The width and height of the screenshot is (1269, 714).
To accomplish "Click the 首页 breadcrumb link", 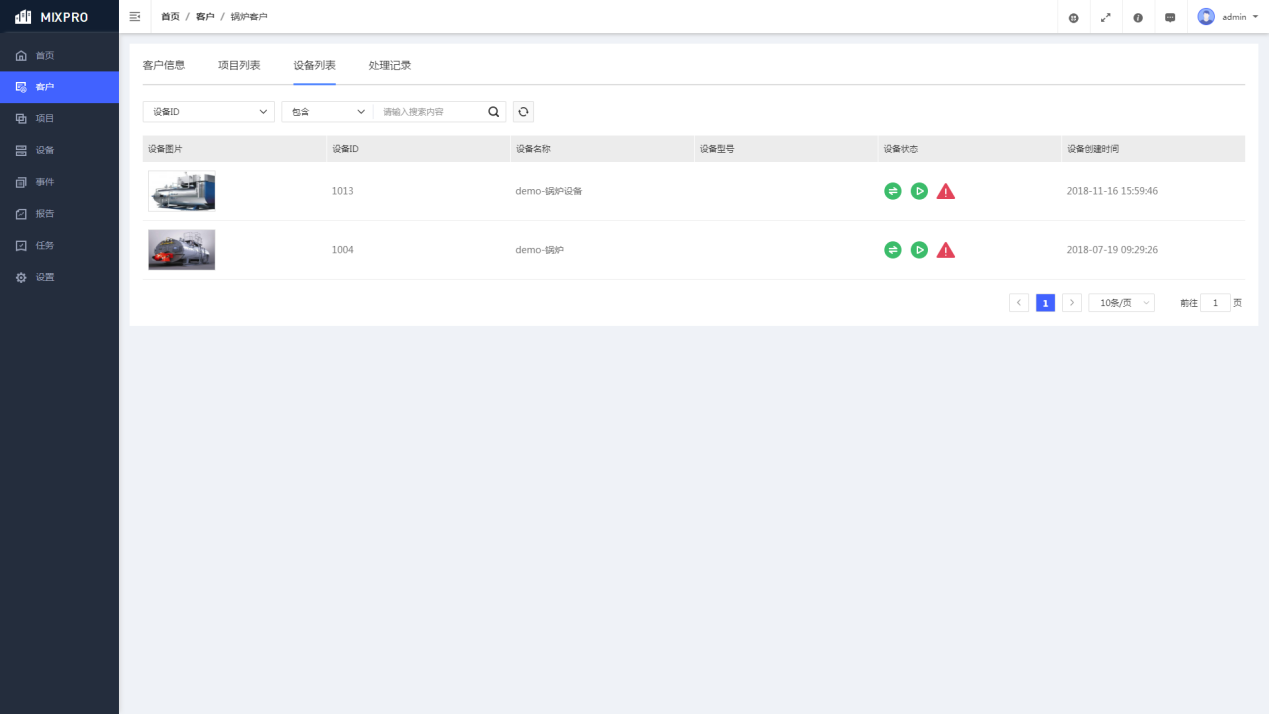I will tap(170, 17).
